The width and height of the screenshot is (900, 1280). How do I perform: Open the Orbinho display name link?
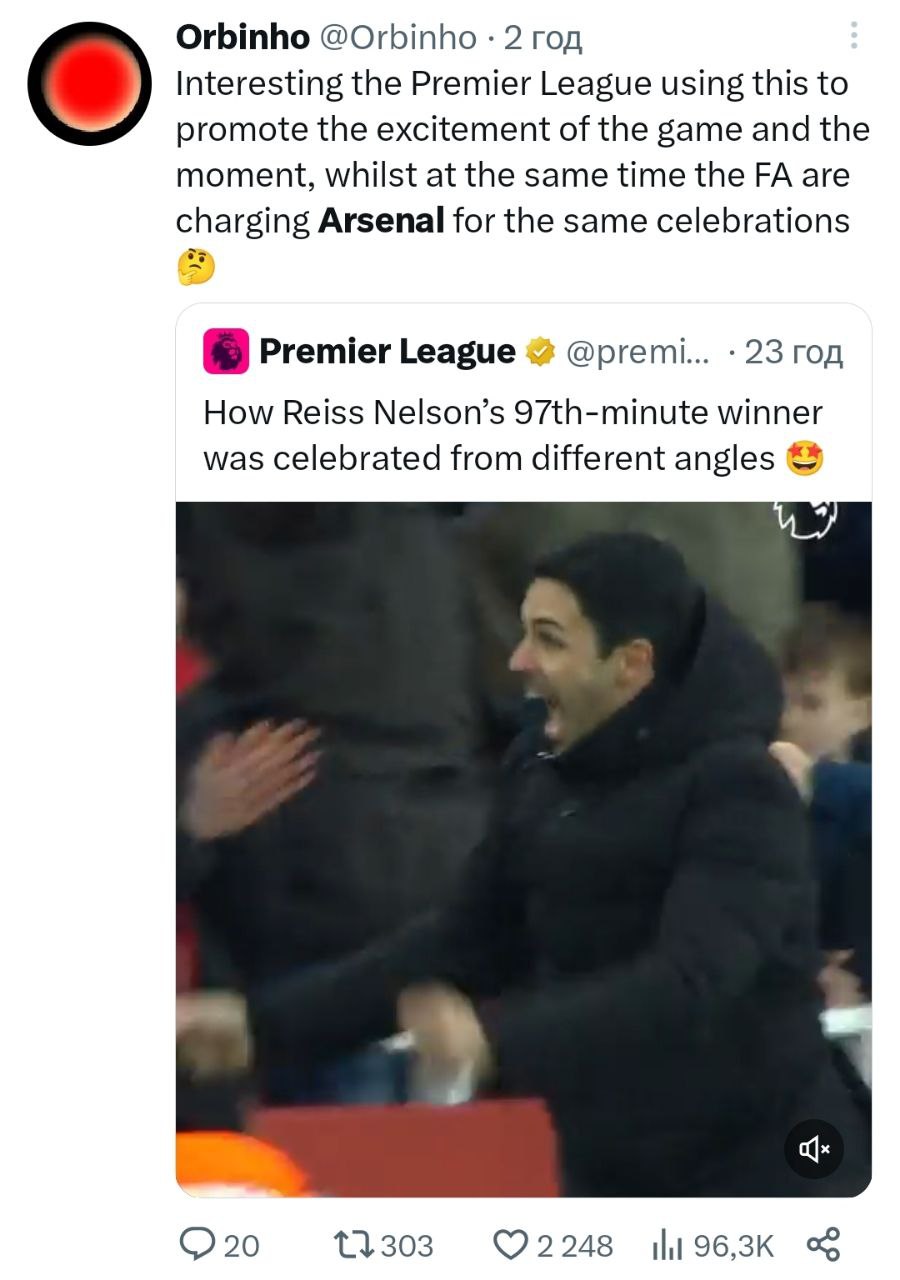point(242,37)
